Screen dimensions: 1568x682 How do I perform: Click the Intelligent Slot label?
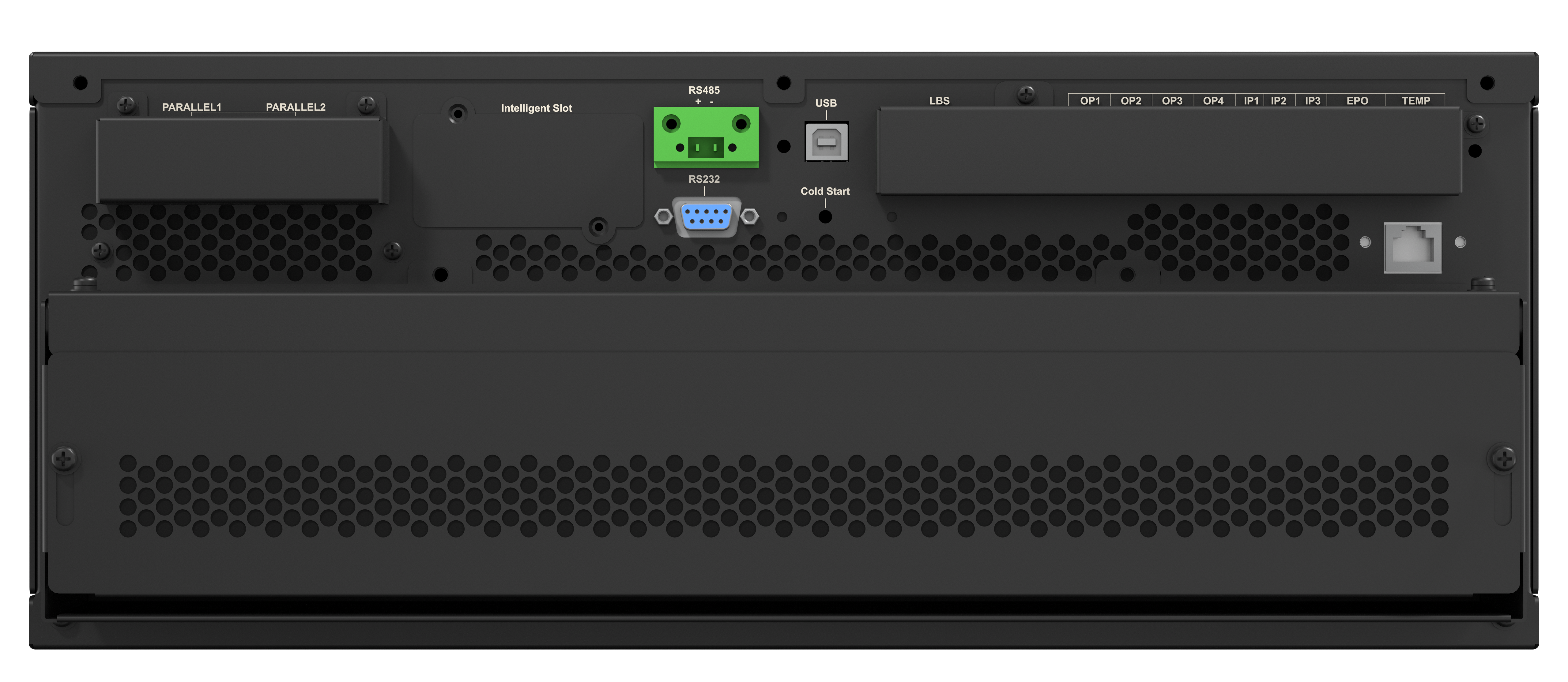click(x=536, y=108)
